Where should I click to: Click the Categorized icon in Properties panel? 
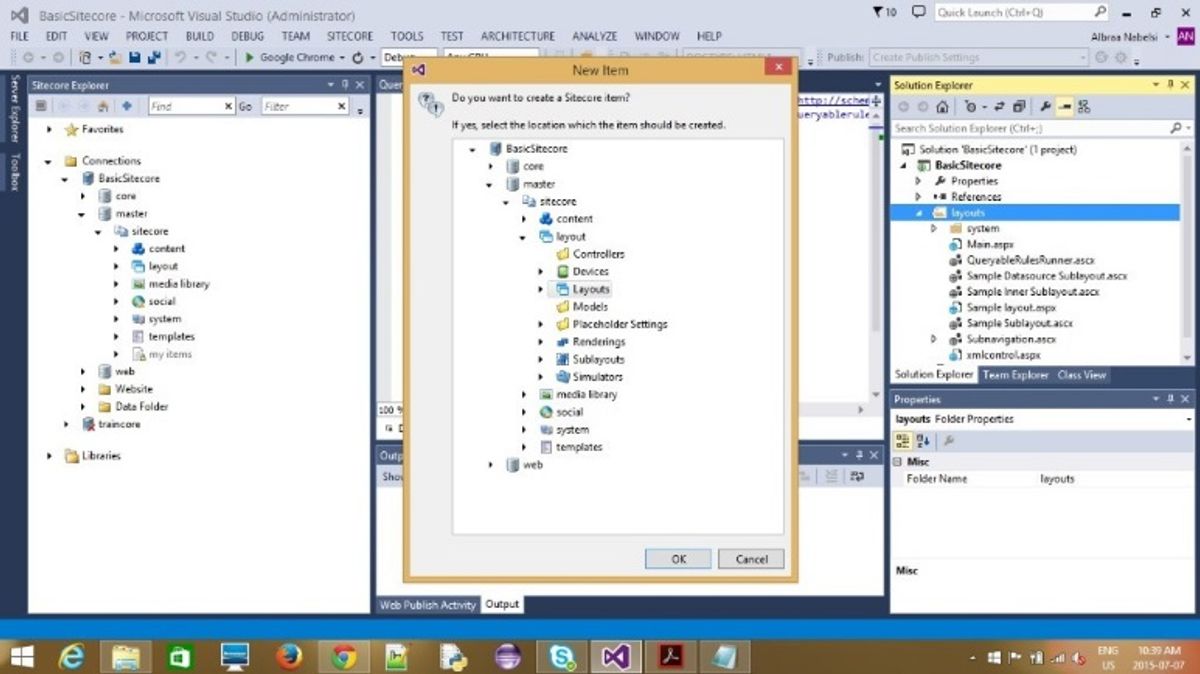pyautogui.click(x=902, y=440)
